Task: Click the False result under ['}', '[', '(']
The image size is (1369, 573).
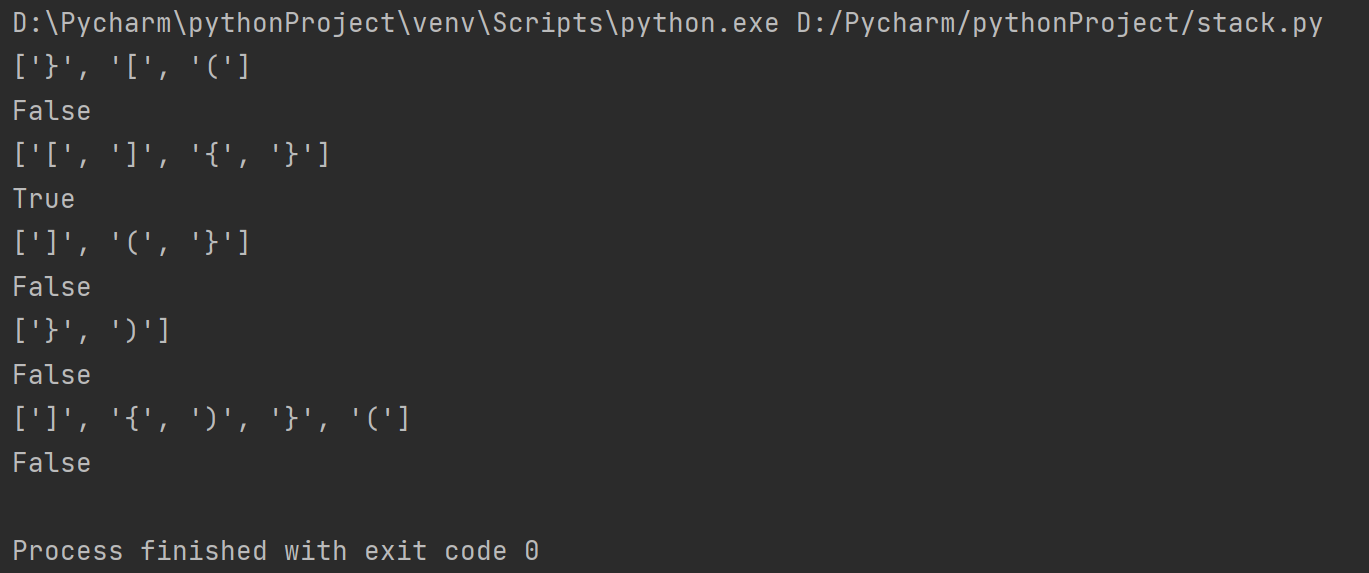Action: coord(52,111)
